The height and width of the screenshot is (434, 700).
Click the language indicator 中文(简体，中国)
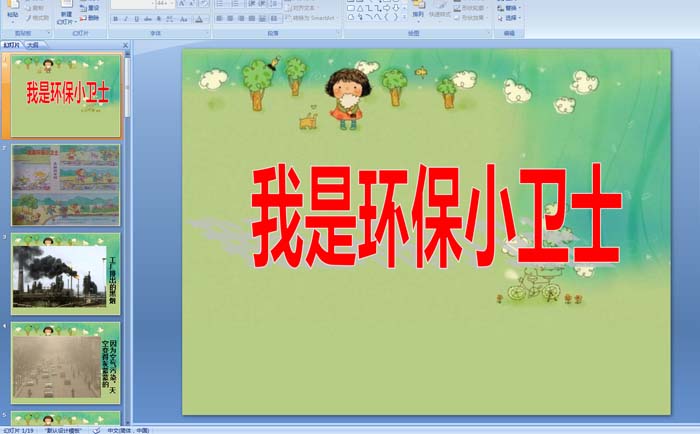[x=128, y=430]
